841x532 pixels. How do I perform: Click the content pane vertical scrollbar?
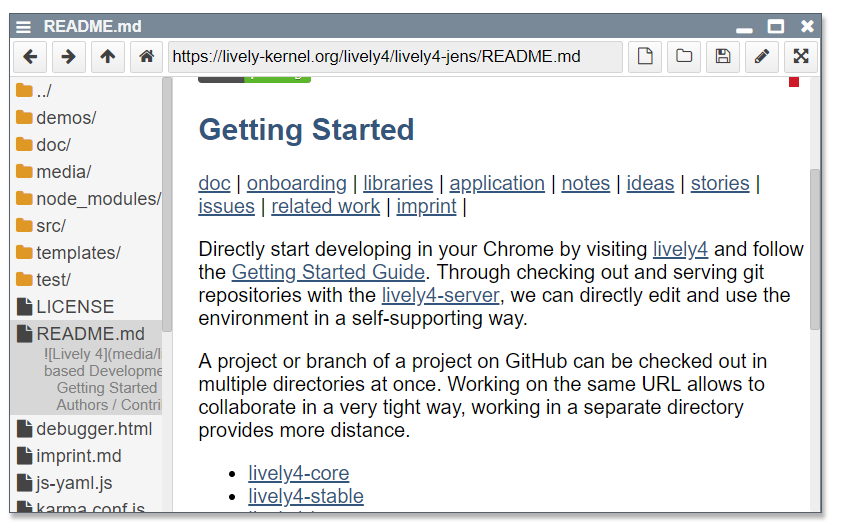click(x=815, y=250)
